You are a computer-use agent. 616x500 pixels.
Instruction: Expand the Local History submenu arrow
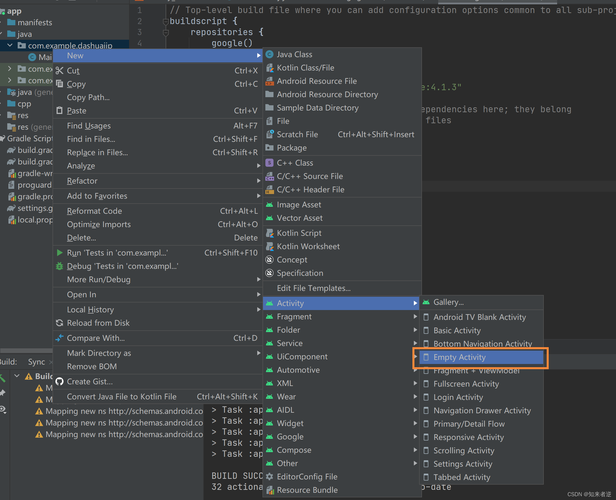[x=258, y=310]
